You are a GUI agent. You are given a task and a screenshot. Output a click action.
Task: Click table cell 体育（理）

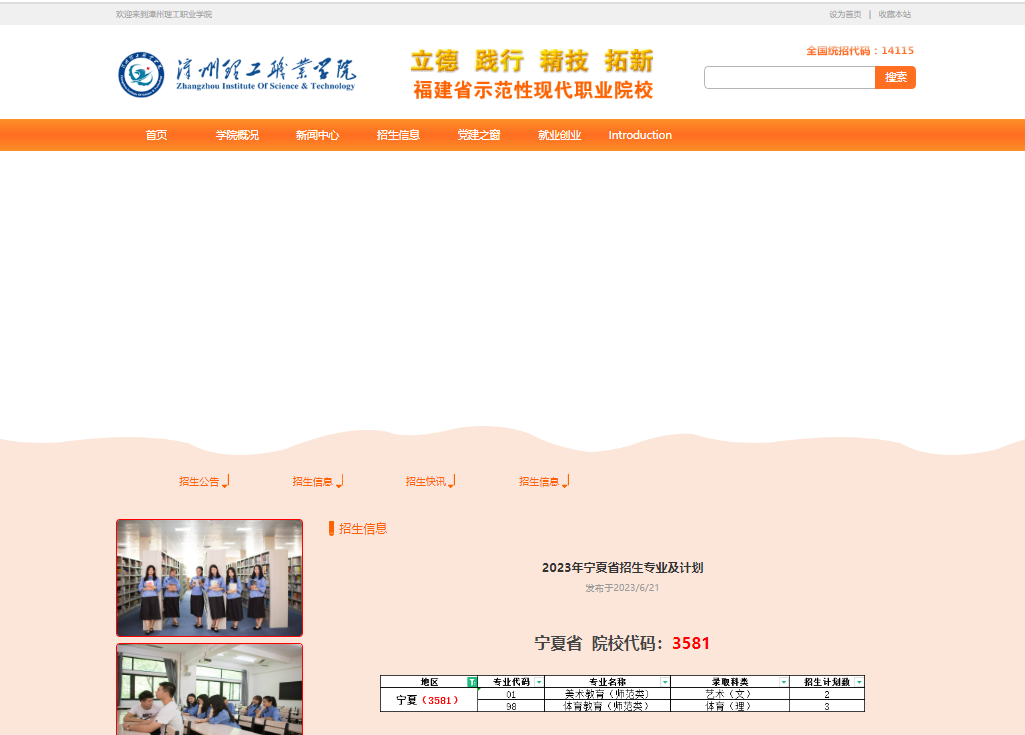pyautogui.click(x=730, y=706)
